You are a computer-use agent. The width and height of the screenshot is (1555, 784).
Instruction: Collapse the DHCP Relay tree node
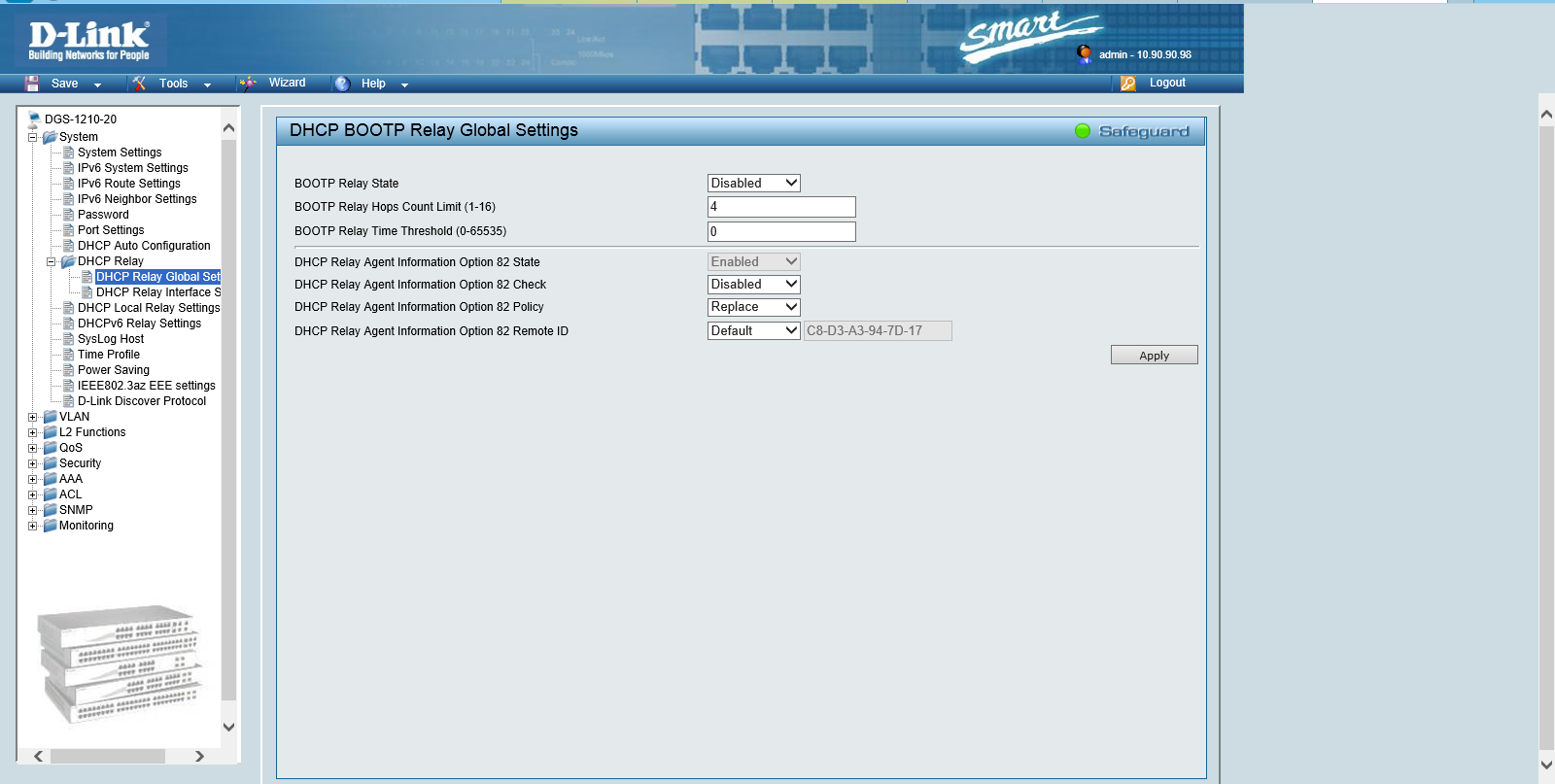click(x=51, y=261)
